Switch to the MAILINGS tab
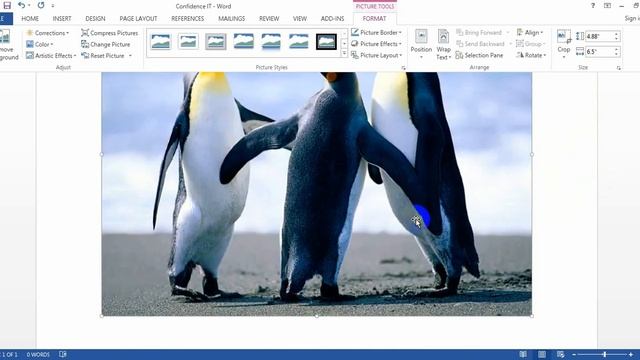Screen dimensions: 640x360 click(231, 19)
